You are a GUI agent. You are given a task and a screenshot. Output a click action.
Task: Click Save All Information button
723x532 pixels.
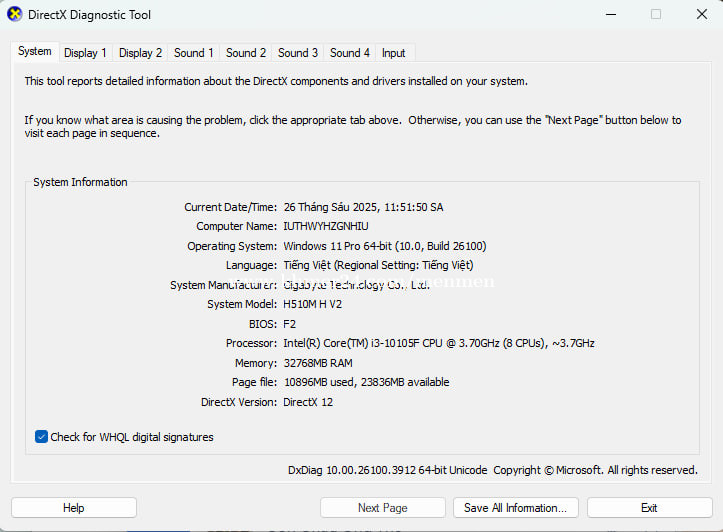516,508
